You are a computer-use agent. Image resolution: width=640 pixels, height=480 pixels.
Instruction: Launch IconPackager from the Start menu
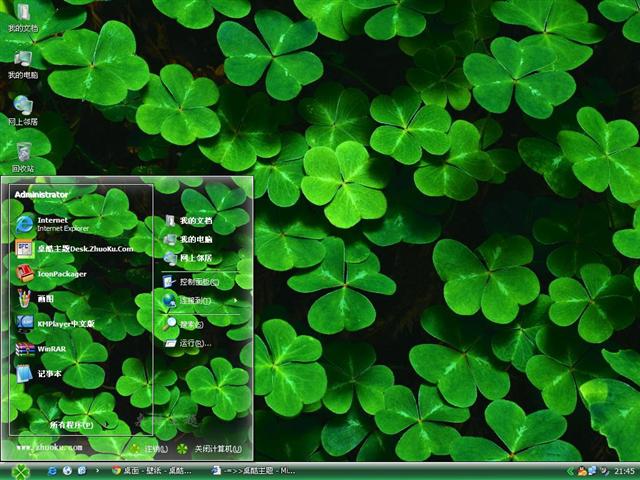(60, 273)
